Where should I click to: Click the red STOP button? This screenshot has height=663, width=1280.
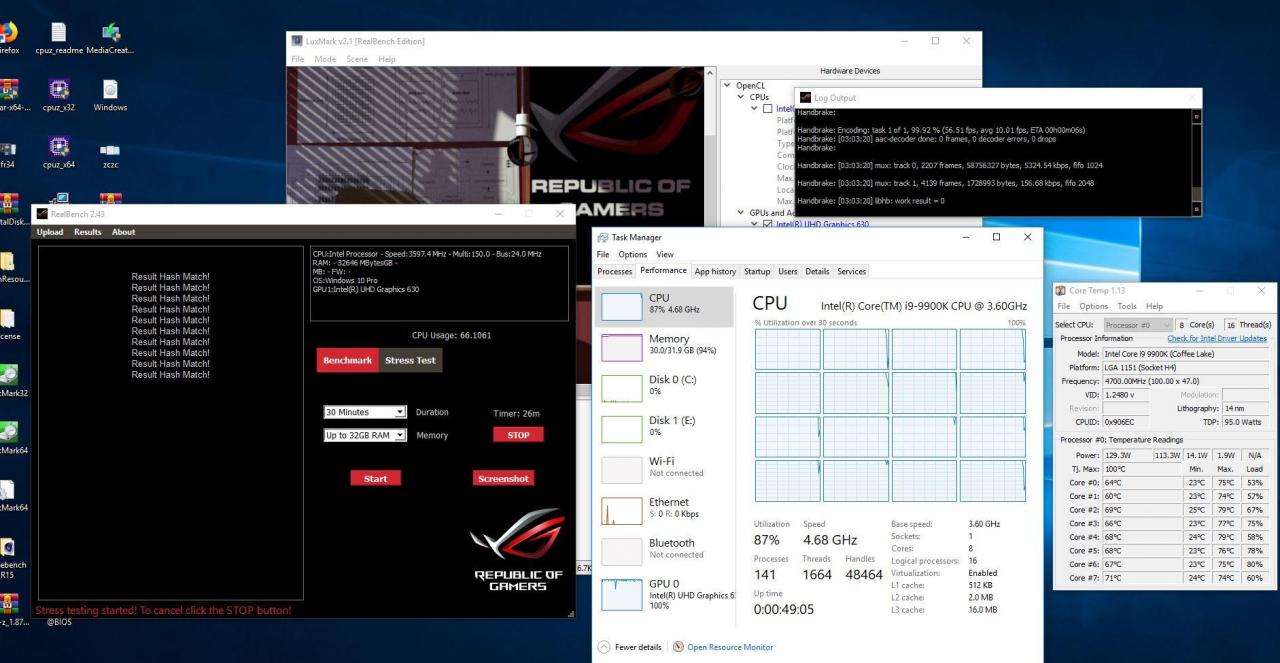point(518,435)
